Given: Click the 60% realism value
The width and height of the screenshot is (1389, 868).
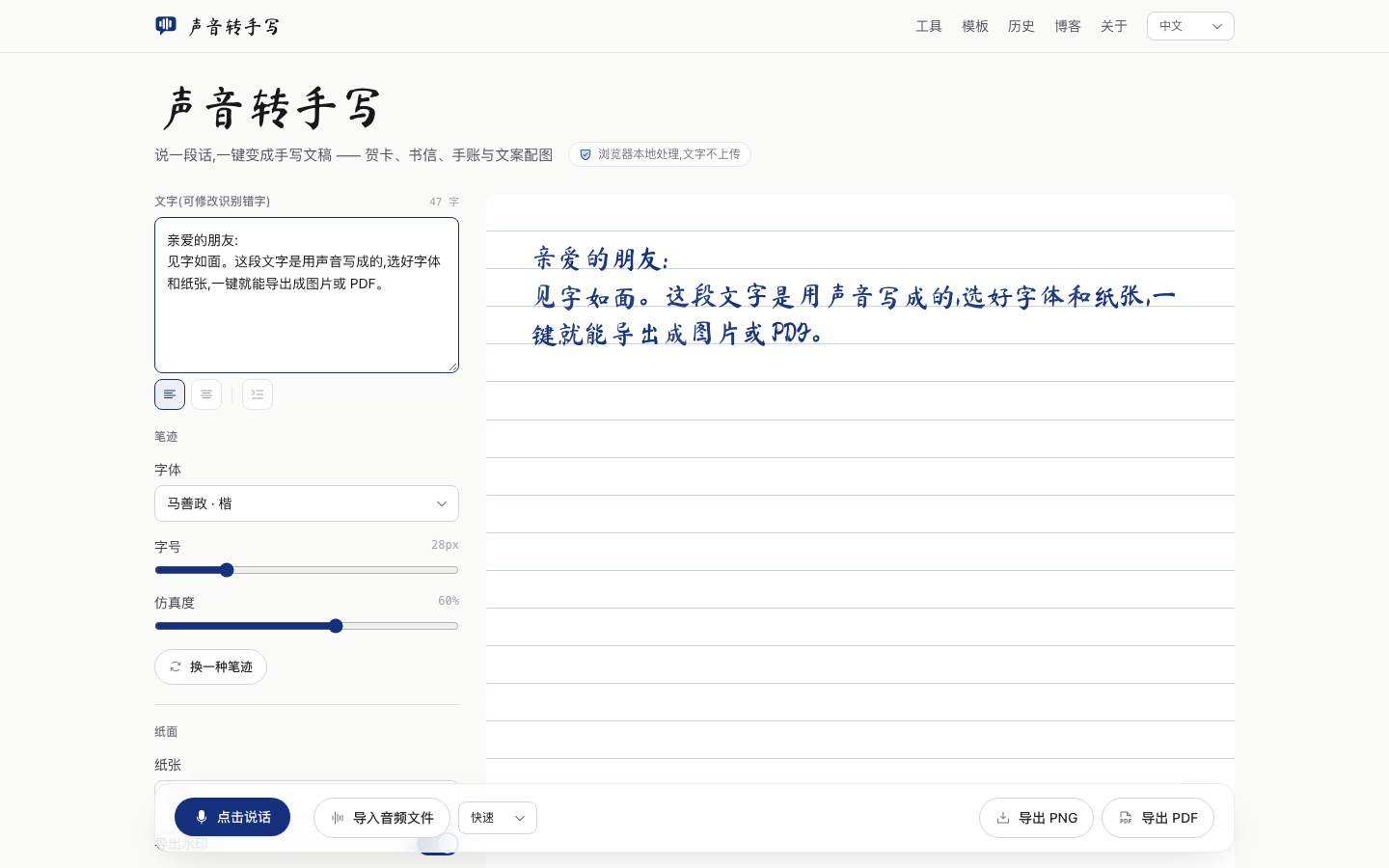Looking at the screenshot, I should tap(449, 601).
